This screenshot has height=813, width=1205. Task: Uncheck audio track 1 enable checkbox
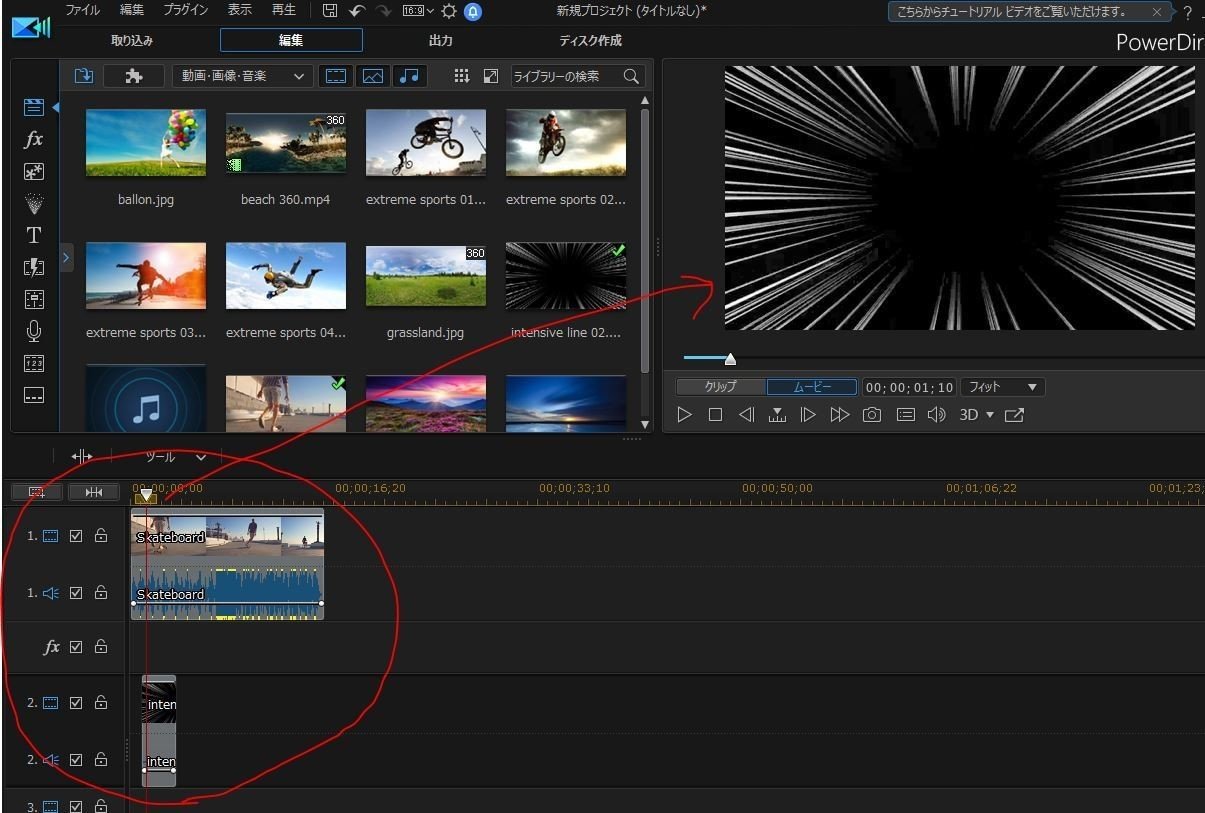(76, 593)
